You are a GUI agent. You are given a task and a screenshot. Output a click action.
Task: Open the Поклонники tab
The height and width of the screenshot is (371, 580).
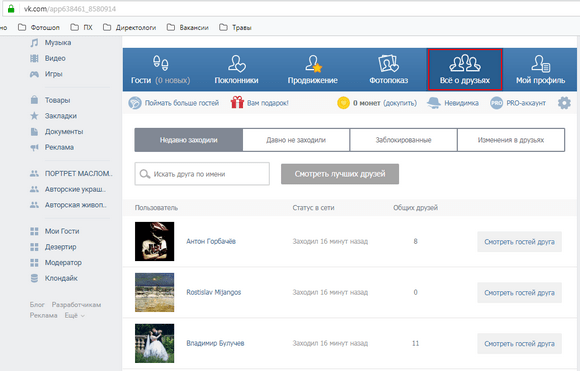236,70
